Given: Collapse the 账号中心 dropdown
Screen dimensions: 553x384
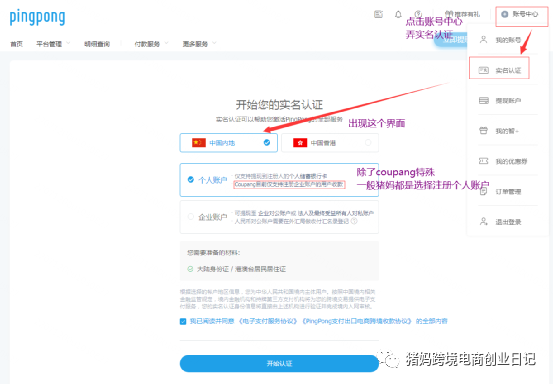Looking at the screenshot, I should [x=521, y=14].
